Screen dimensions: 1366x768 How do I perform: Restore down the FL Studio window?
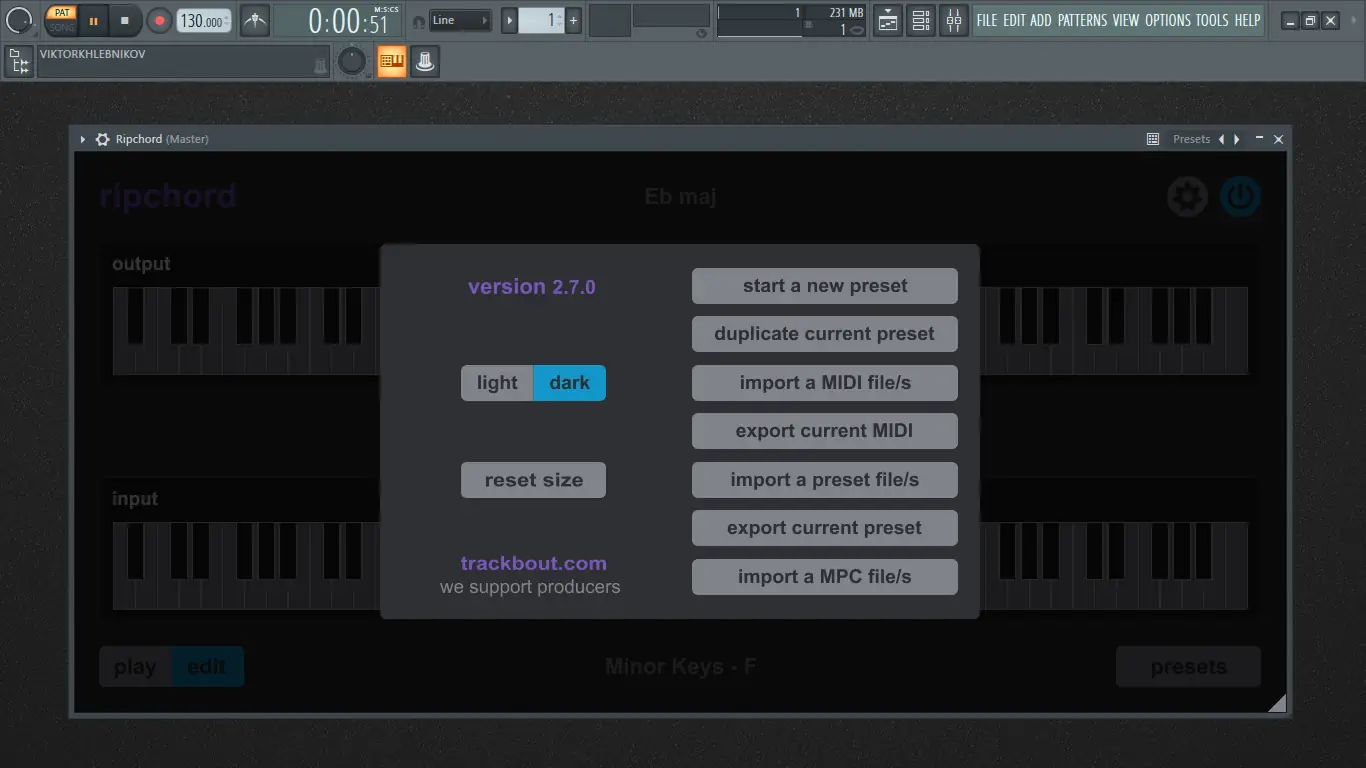pyautogui.click(x=1310, y=20)
